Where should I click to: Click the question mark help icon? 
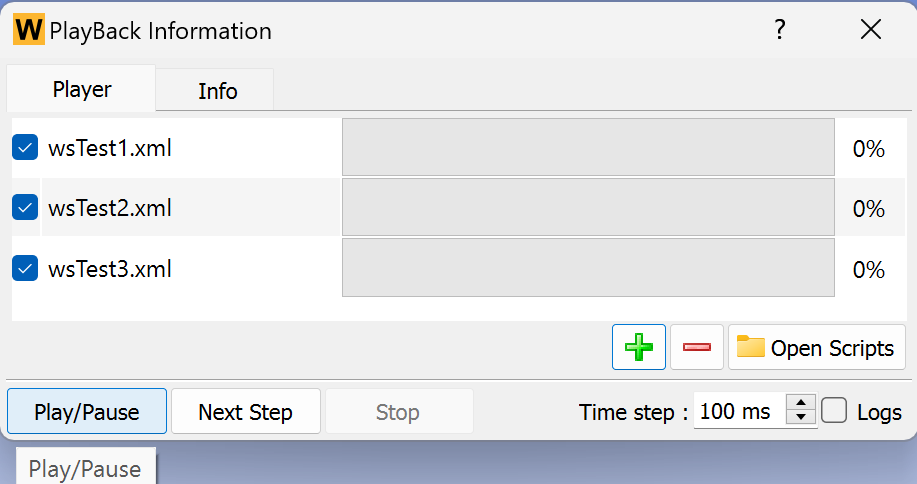[x=780, y=30]
